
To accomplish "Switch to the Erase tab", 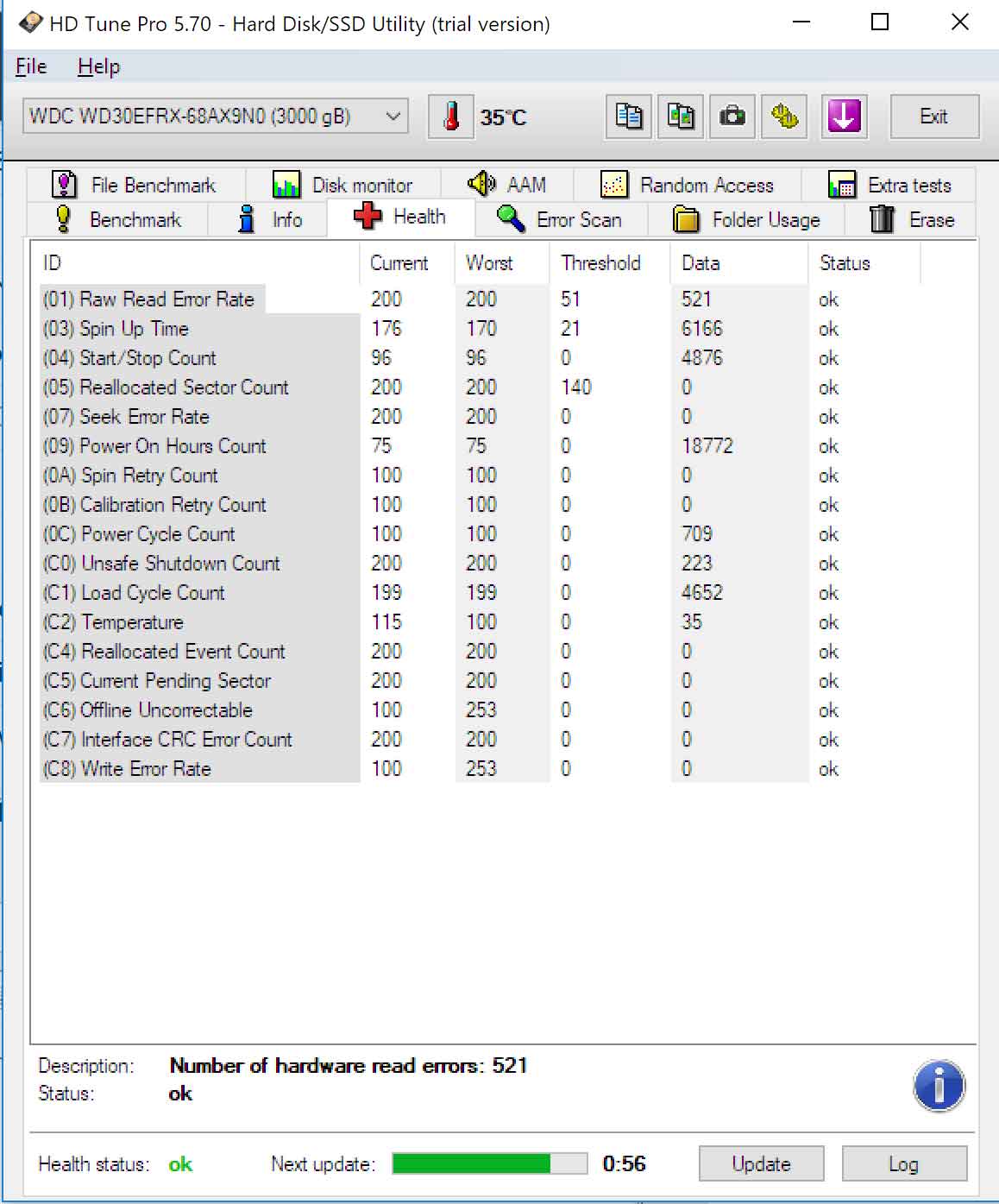I will coord(912,219).
